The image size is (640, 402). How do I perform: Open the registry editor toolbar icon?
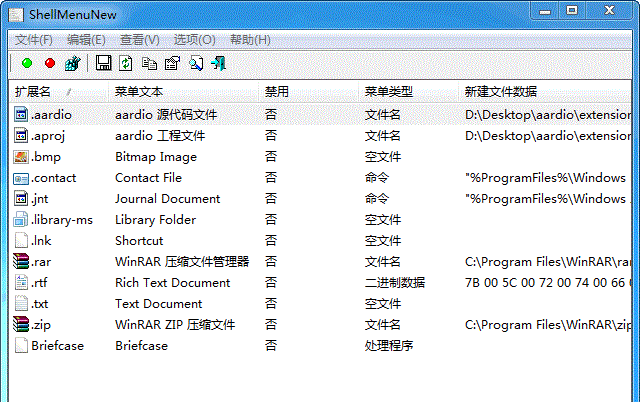(x=73, y=63)
